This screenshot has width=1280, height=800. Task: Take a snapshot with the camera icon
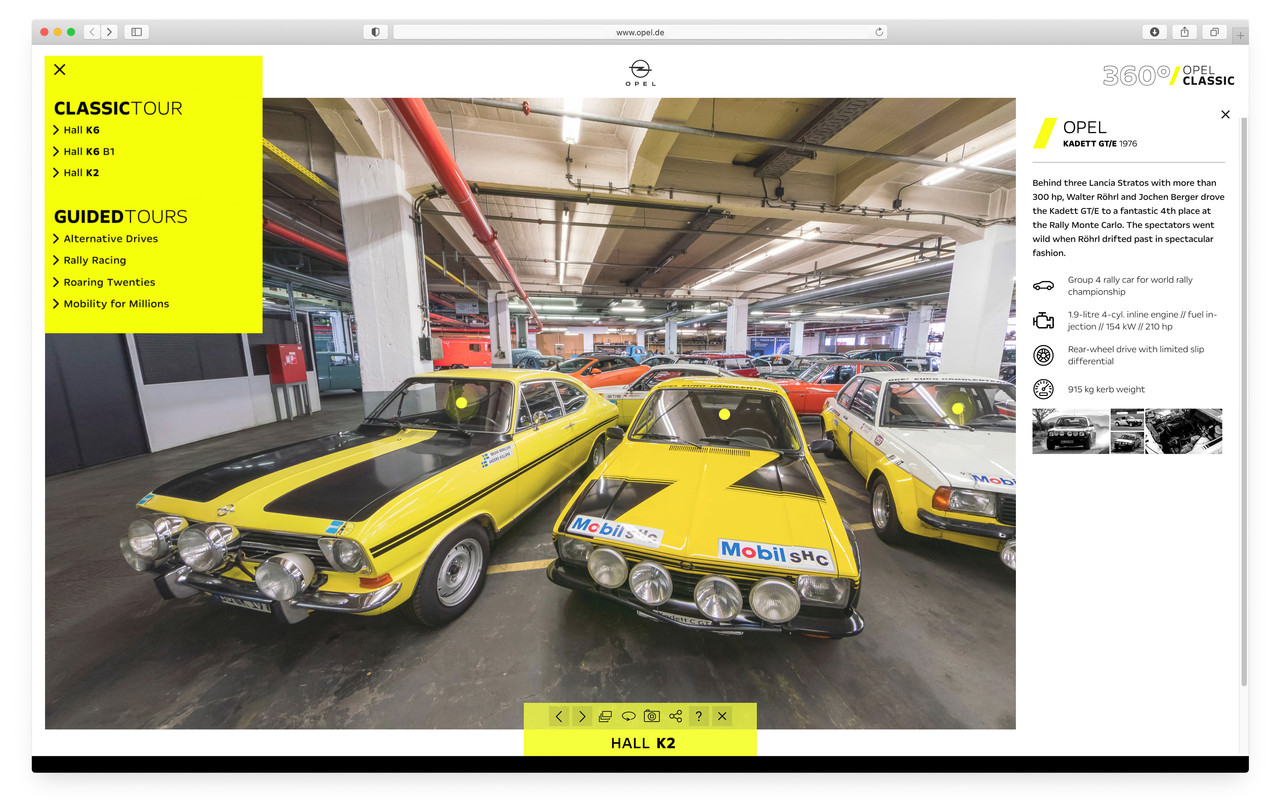(652, 716)
